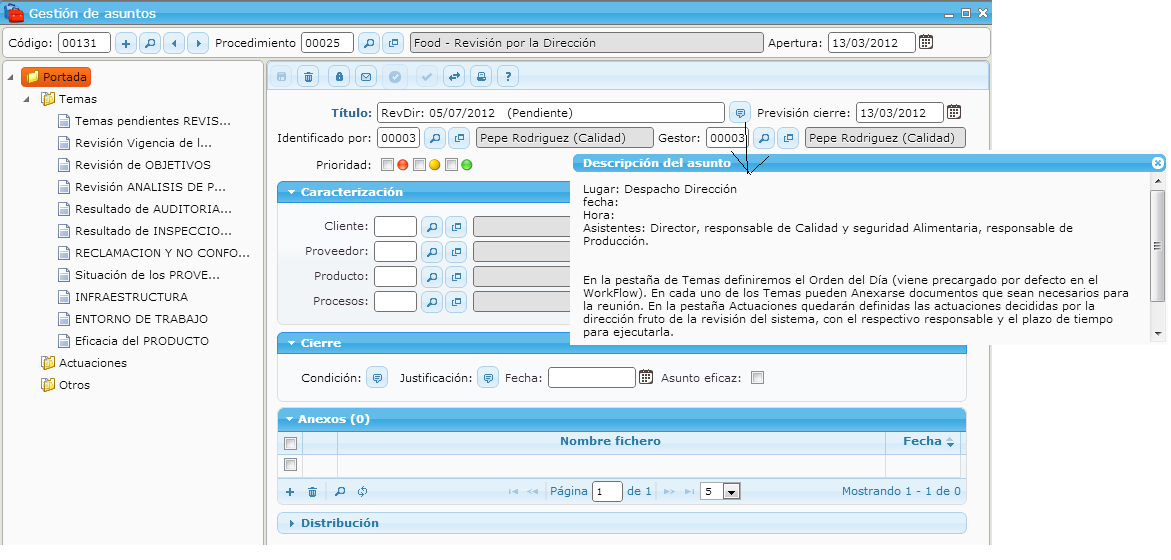Image resolution: width=1171 pixels, height=560 pixels.
Task: Search Identificado por with magnifier
Action: pos(435,138)
